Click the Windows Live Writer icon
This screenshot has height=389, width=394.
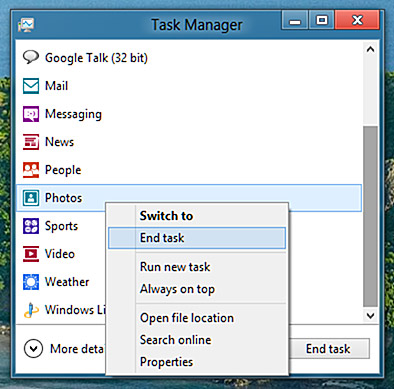click(x=31, y=310)
